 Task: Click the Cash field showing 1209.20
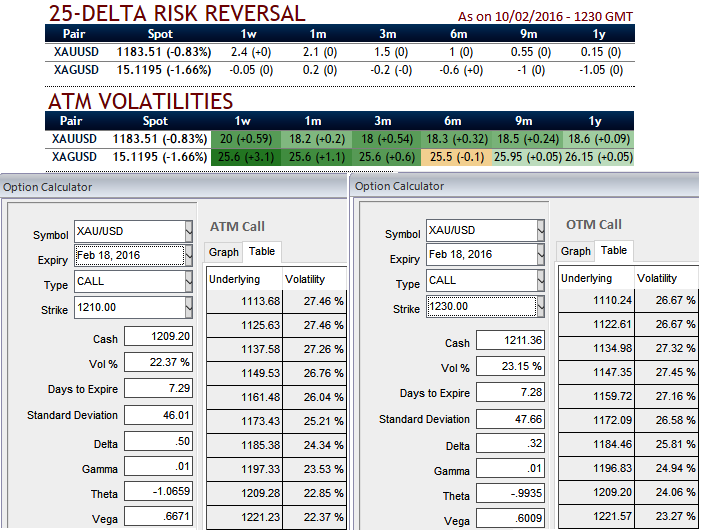[x=158, y=337]
